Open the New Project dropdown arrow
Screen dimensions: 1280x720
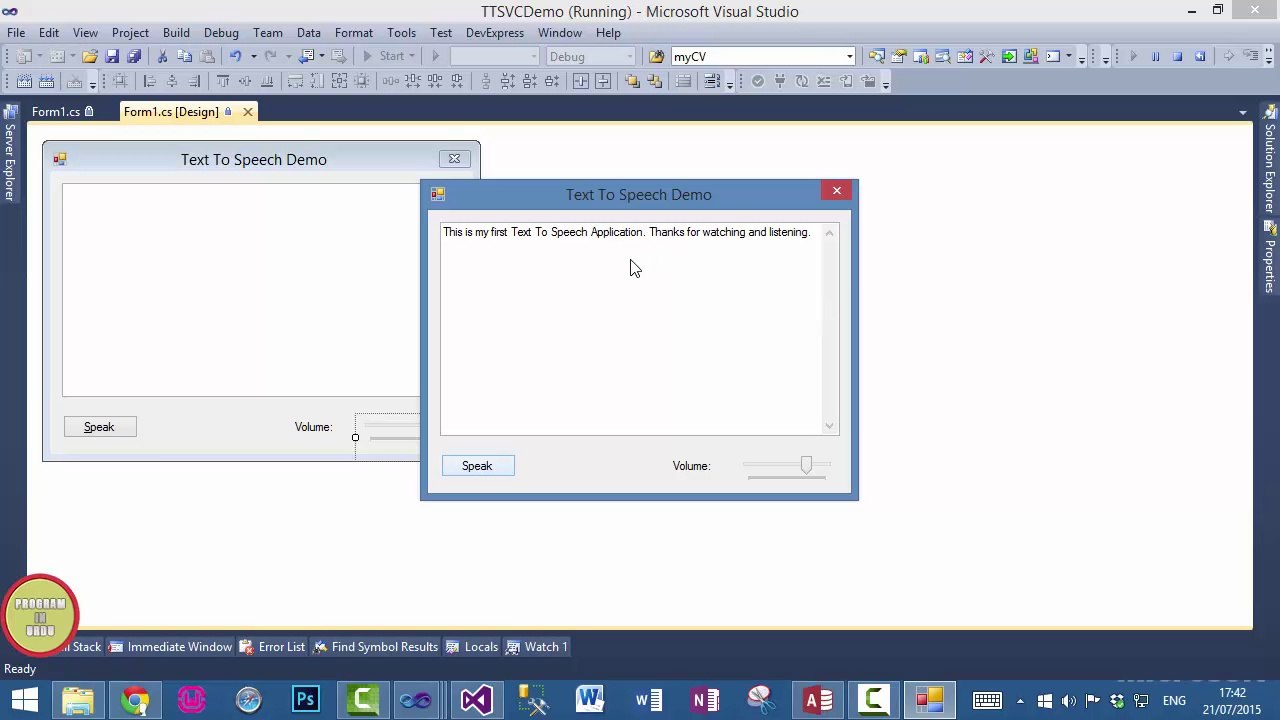coord(40,56)
